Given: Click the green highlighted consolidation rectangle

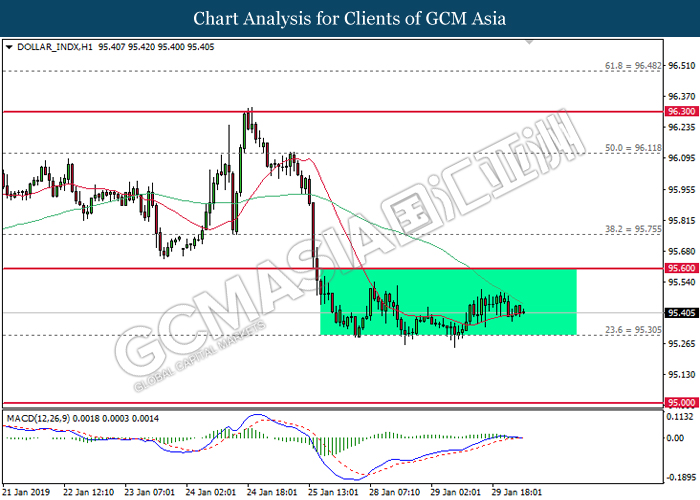Looking at the screenshot, I should (x=448, y=302).
